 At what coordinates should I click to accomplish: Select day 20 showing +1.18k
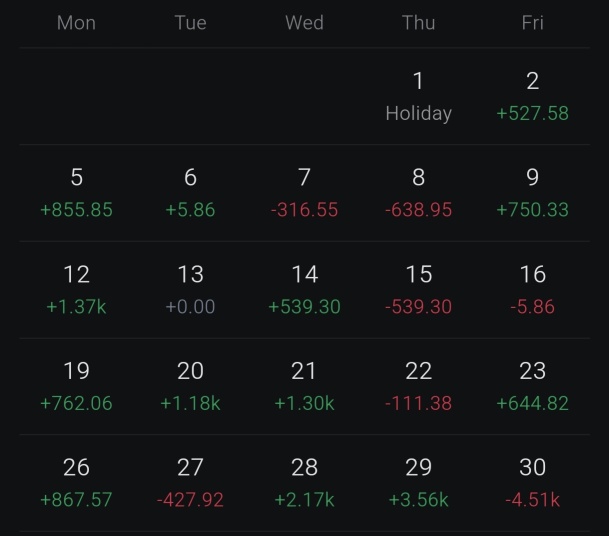[190, 386]
